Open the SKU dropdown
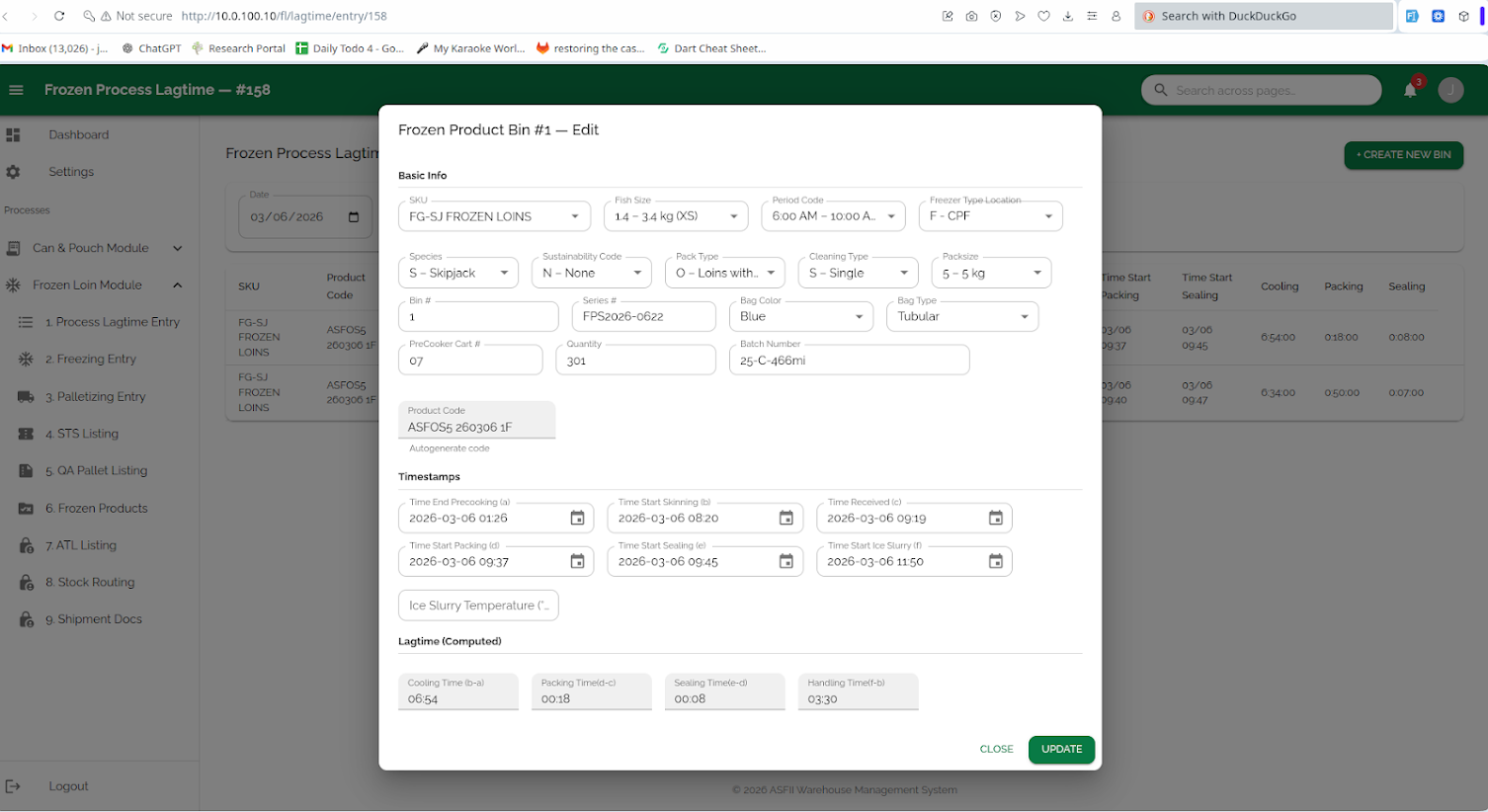1488x812 pixels. [494, 216]
